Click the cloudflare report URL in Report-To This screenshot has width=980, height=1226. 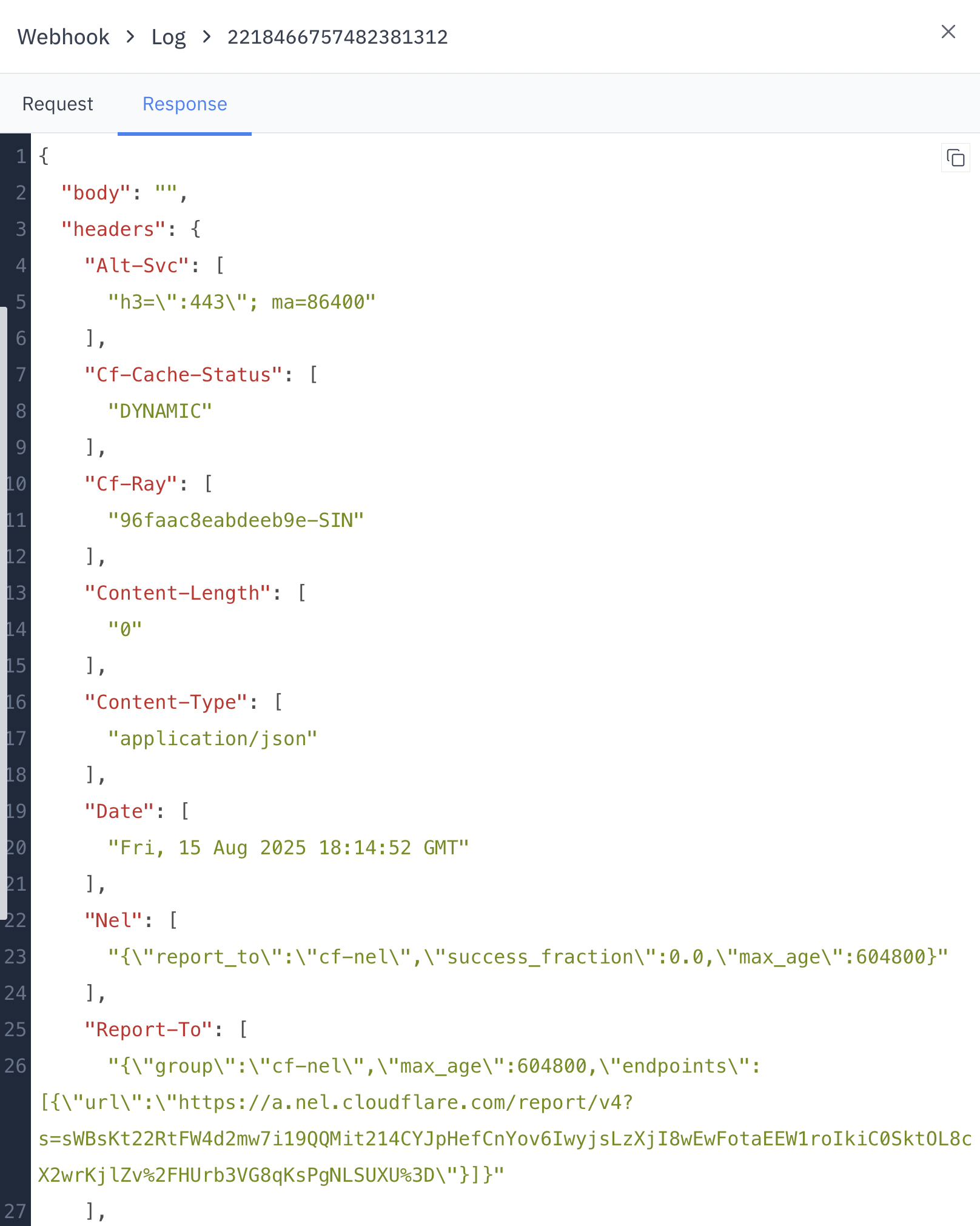(400, 1102)
